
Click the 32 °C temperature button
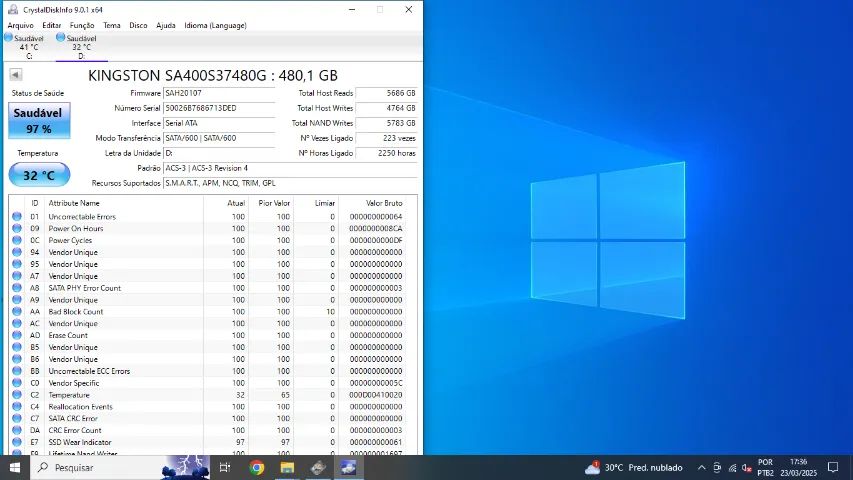[x=39, y=175]
